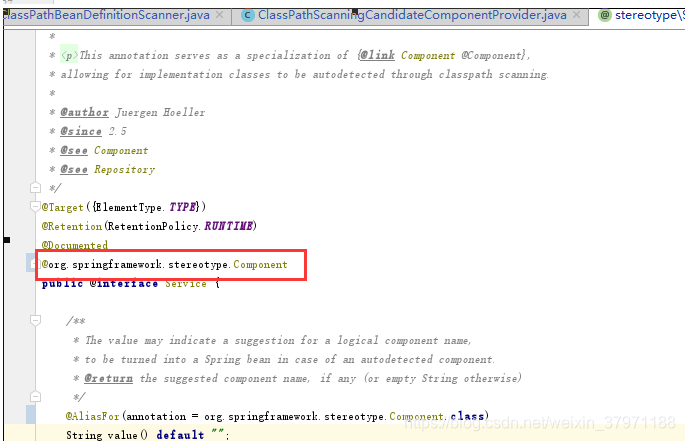The width and height of the screenshot is (685, 441).
Task: Click @Target annotation
Action: [62, 207]
